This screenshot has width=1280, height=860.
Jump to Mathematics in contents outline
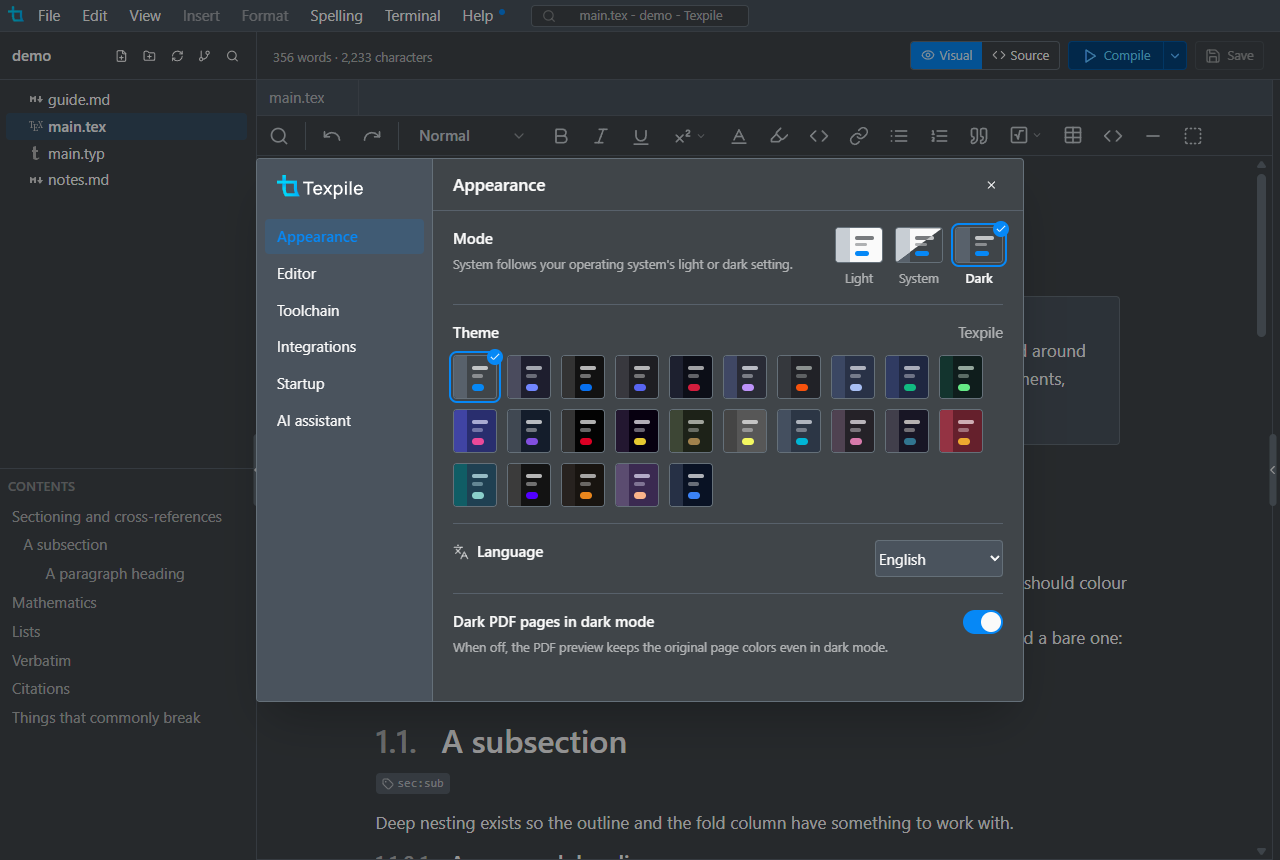point(54,603)
